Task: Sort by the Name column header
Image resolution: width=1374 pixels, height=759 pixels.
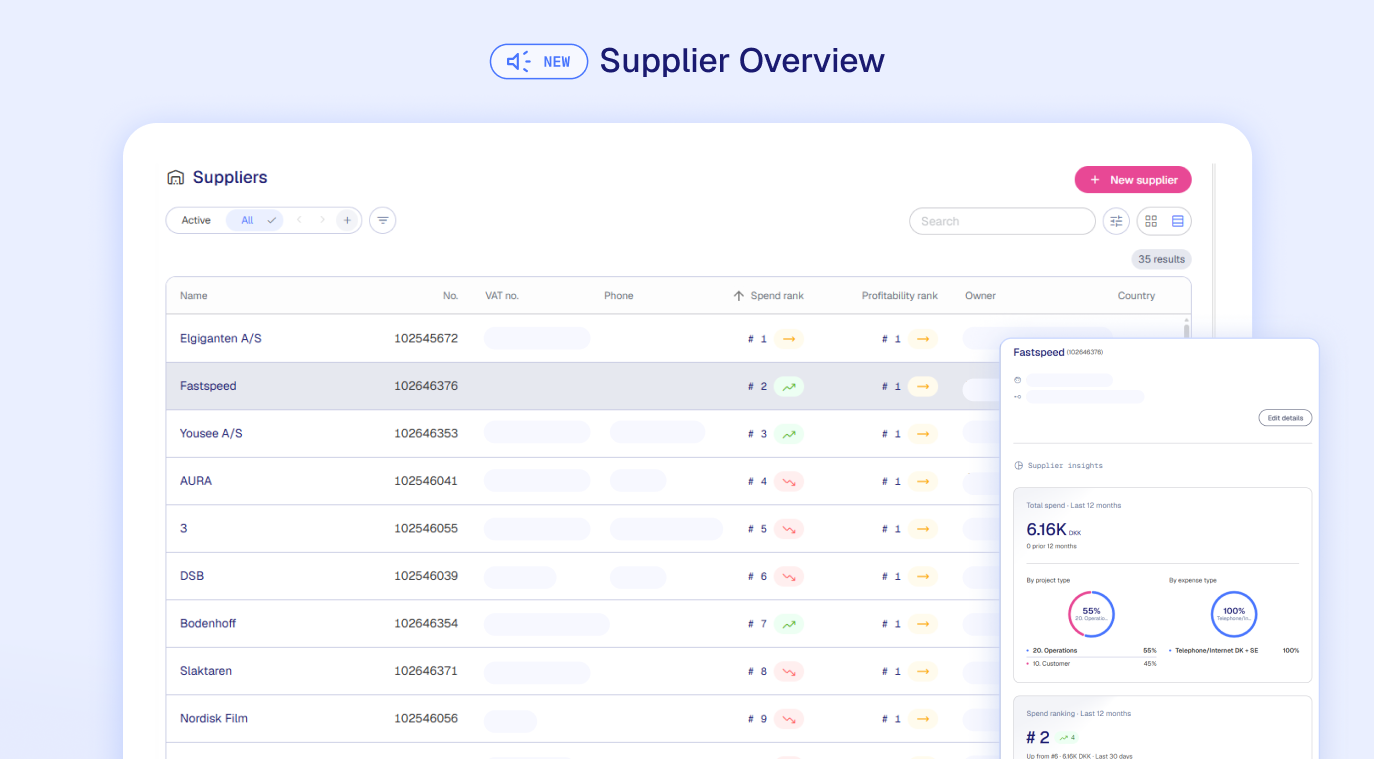Action: tap(194, 296)
